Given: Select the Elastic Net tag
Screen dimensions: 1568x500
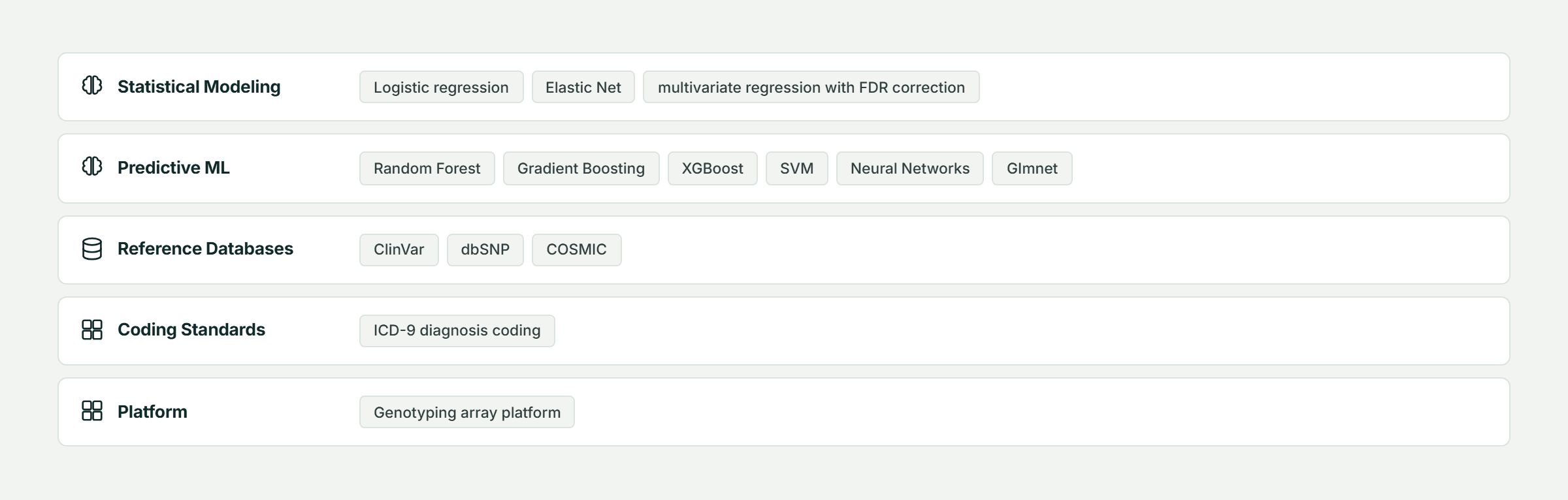Looking at the screenshot, I should point(583,87).
